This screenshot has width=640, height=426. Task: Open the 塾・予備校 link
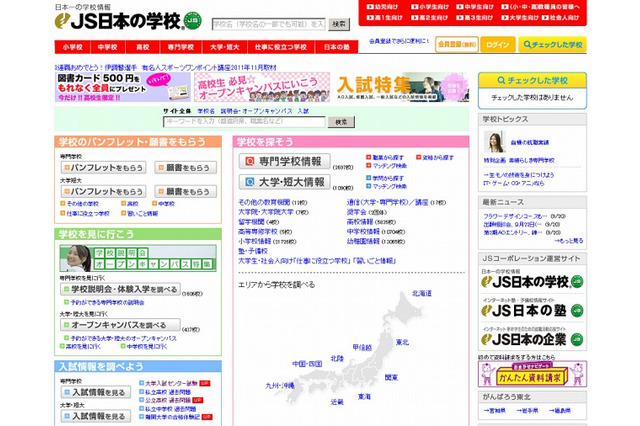(x=253, y=251)
